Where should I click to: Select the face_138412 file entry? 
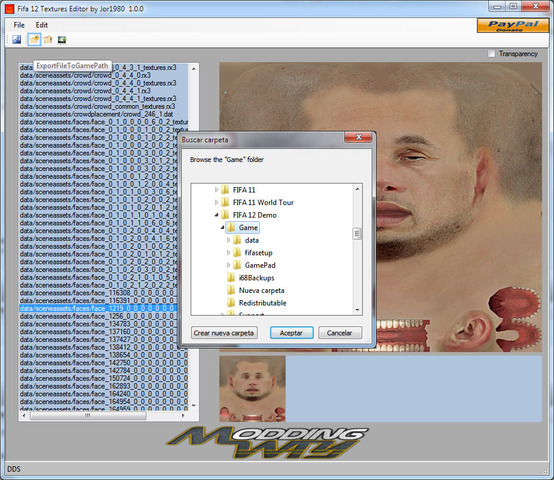(x=98, y=347)
